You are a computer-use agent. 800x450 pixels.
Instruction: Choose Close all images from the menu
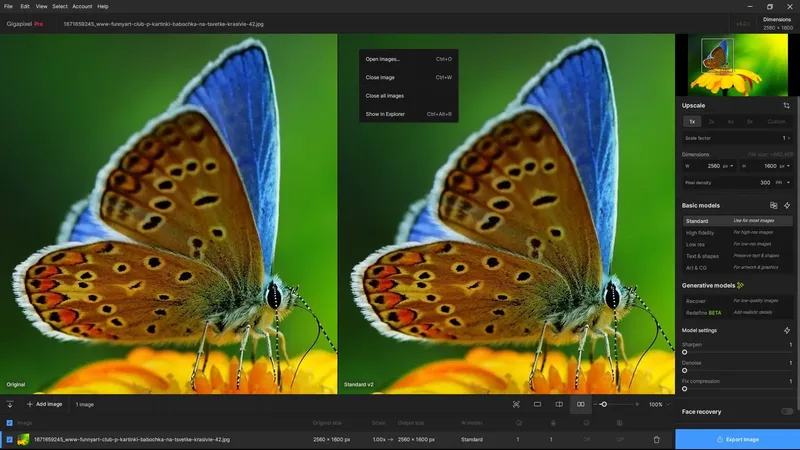[x=385, y=96]
